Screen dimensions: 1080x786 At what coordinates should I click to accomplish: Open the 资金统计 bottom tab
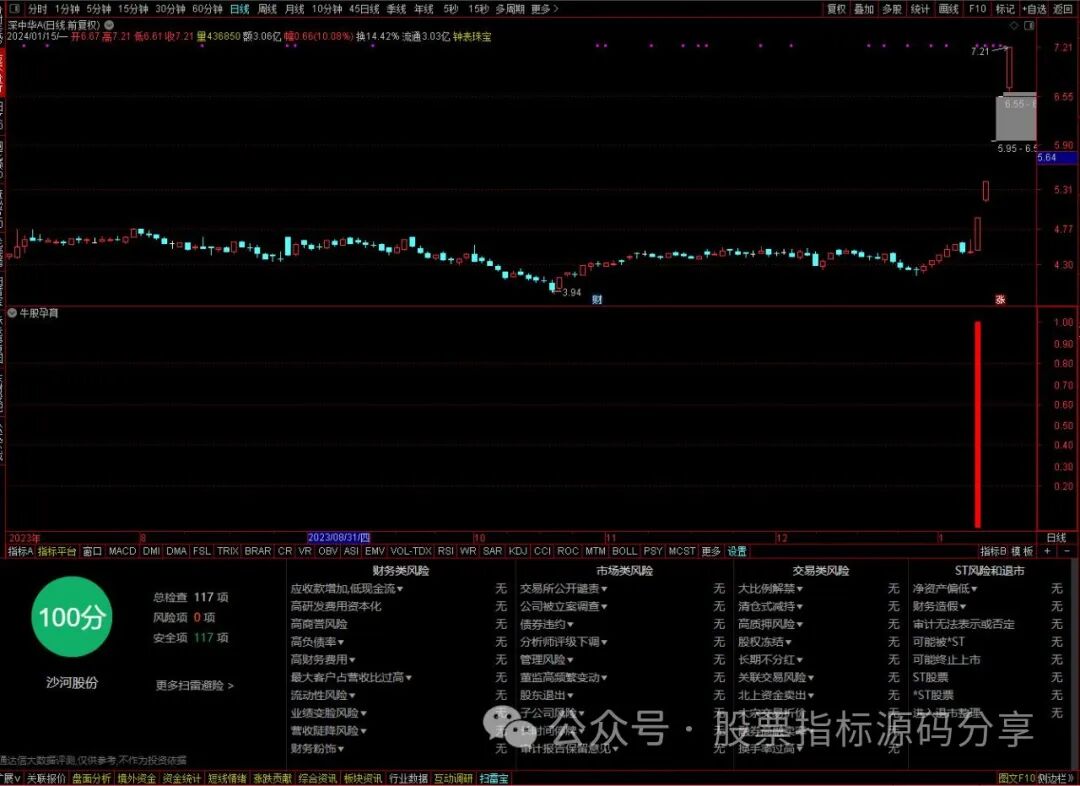coord(182,778)
